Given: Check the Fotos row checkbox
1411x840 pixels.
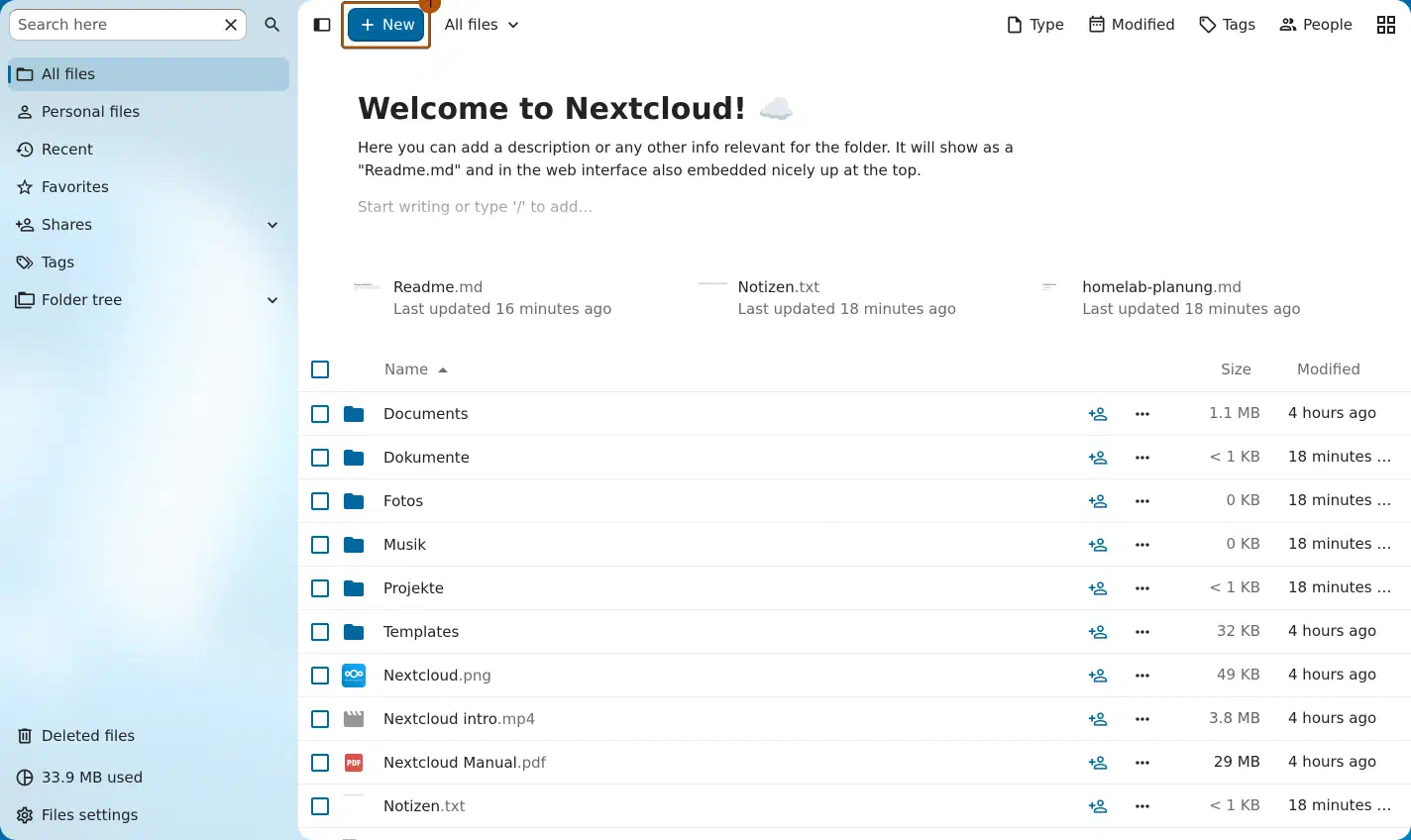Looking at the screenshot, I should (320, 501).
